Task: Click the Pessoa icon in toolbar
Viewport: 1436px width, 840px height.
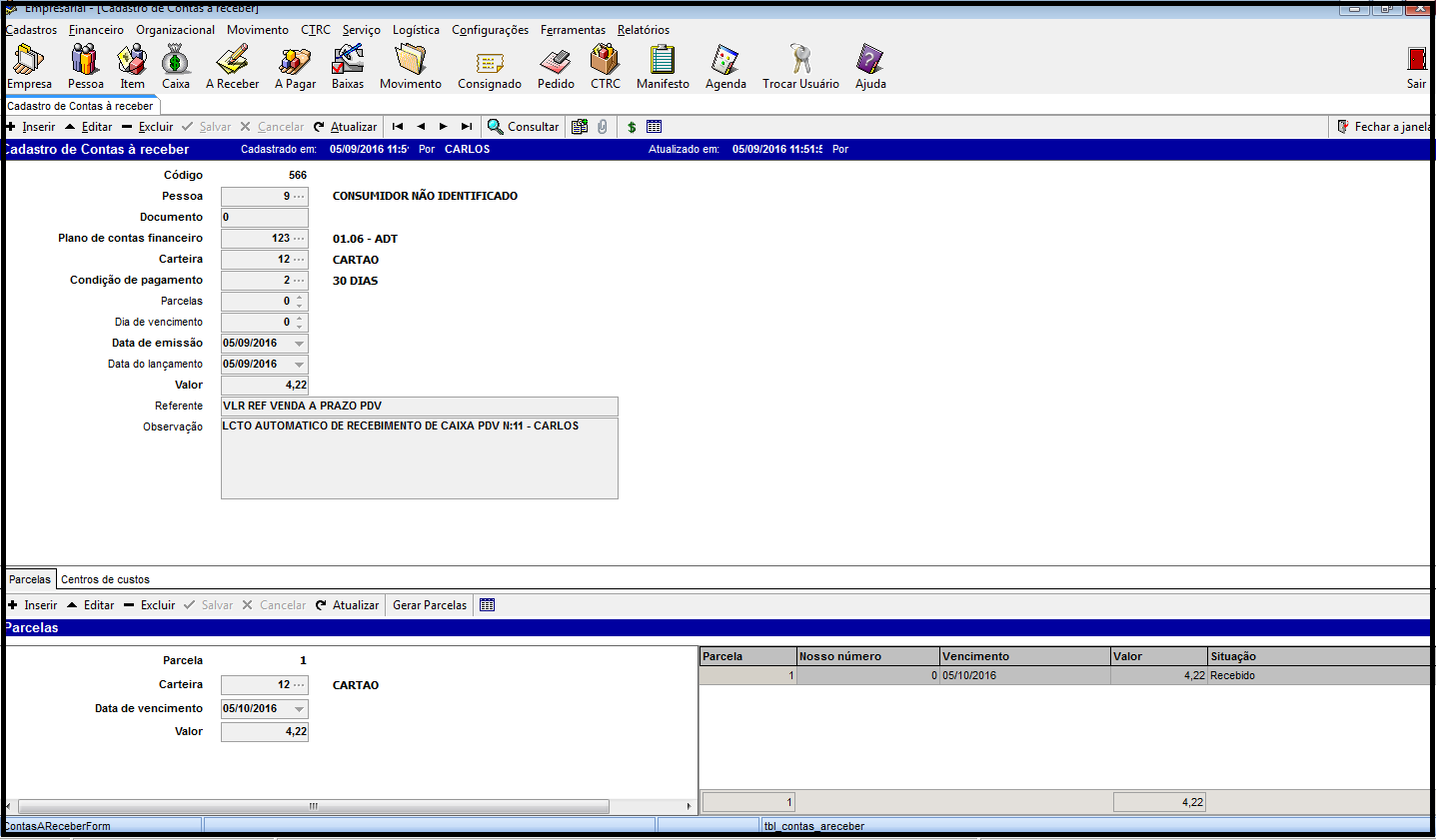Action: coord(85,67)
